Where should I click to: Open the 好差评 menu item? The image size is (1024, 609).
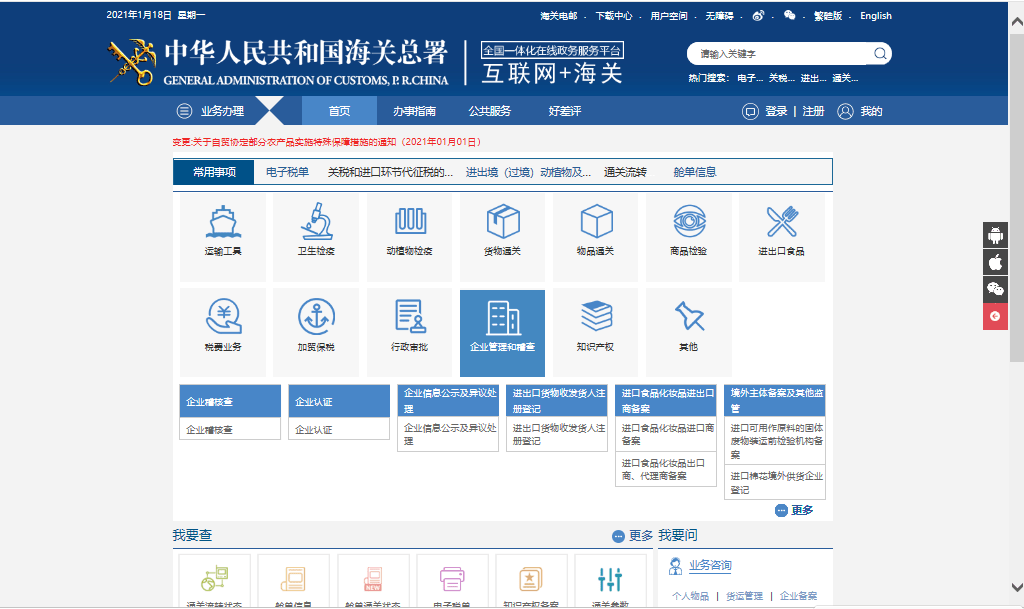[565, 111]
